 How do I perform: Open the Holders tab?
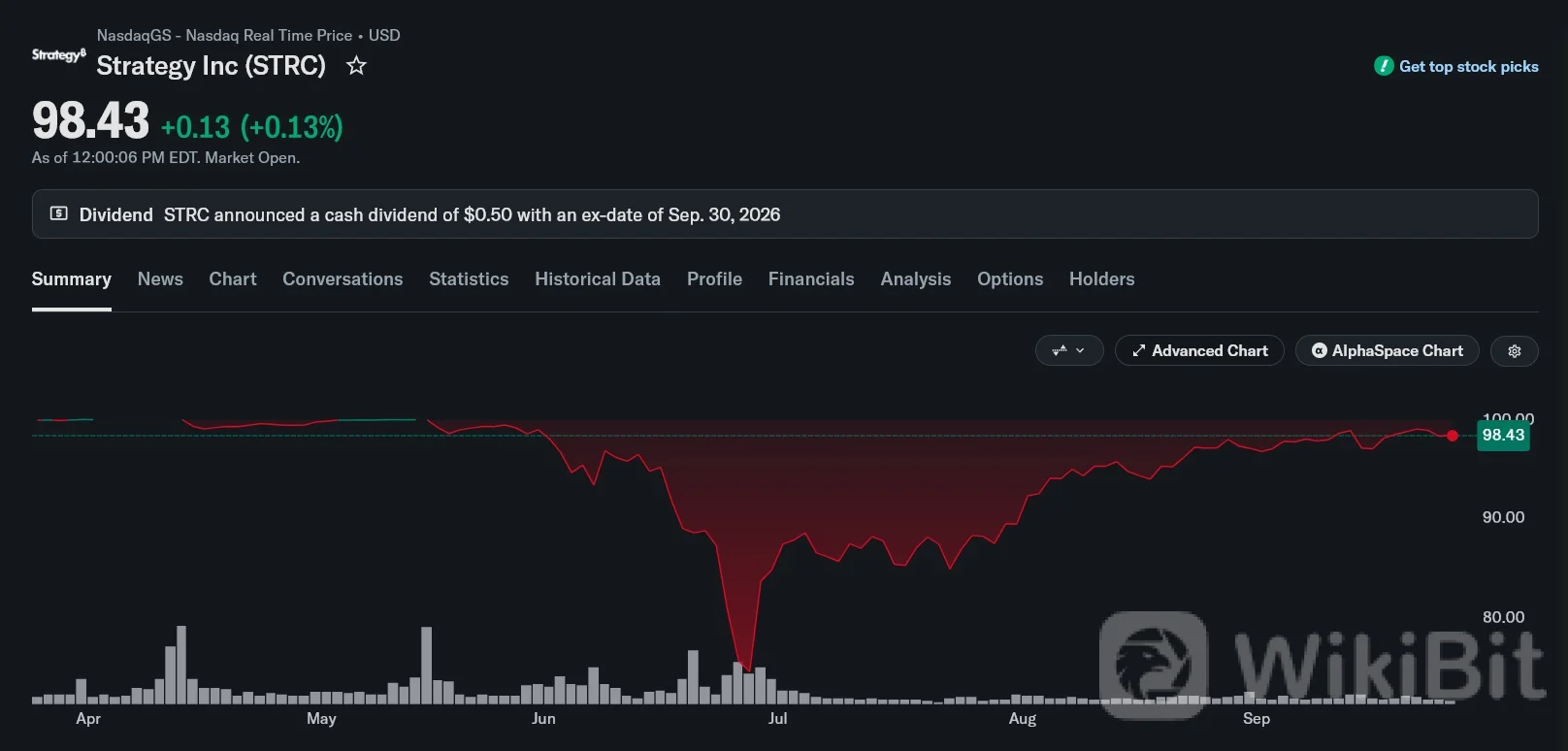(x=1102, y=279)
